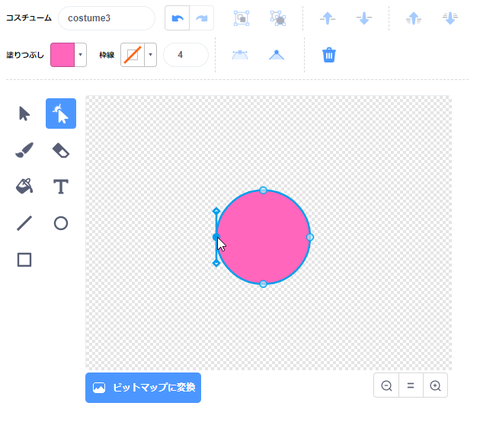Viewport: 480px width, 422px height.
Task: Open the outline color dropdown arrow
Action: (x=150, y=55)
